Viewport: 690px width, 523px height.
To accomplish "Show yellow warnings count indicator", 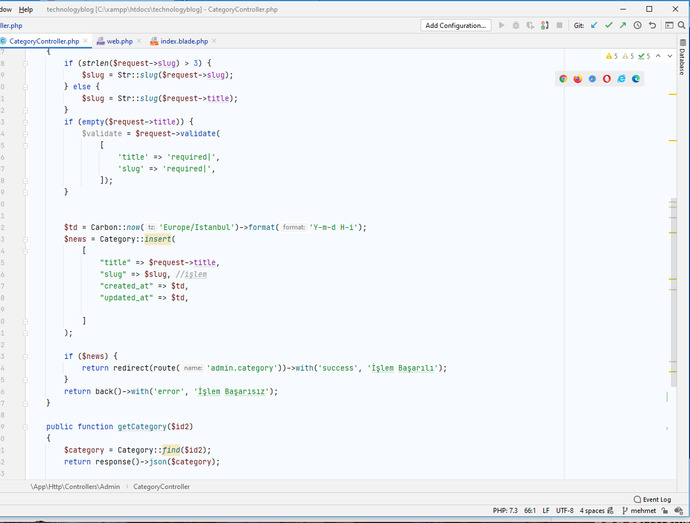I will click(x=612, y=56).
